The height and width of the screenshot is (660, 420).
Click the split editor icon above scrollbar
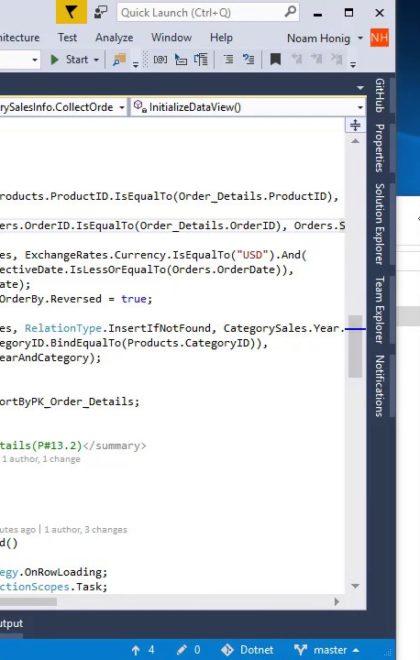tap(355, 125)
